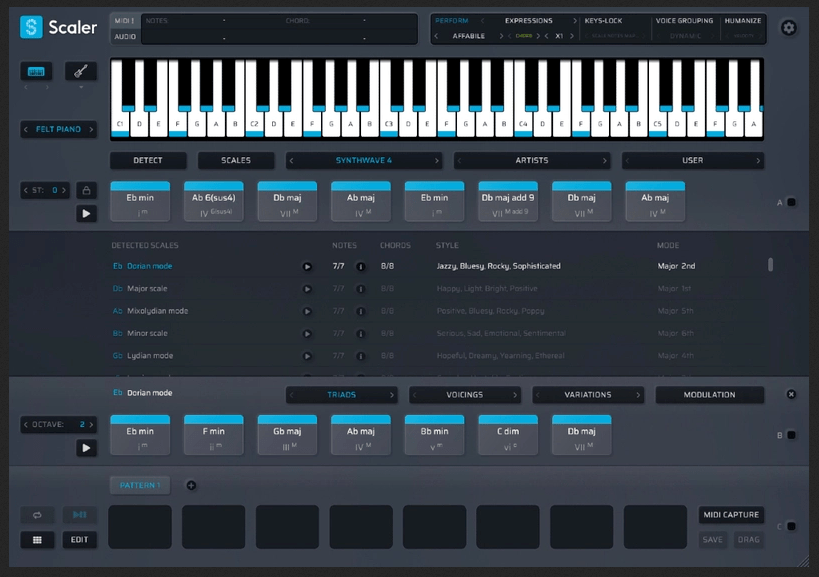Screen dimensions: 819x577
Task: Open next option after TRIADS
Action: (391, 395)
